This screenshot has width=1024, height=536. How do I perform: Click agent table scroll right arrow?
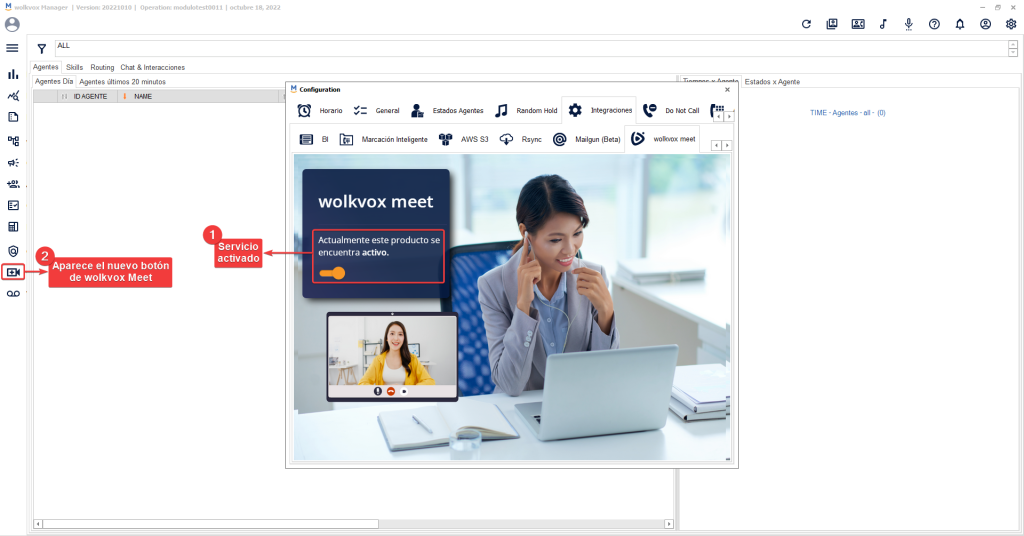click(x=669, y=524)
